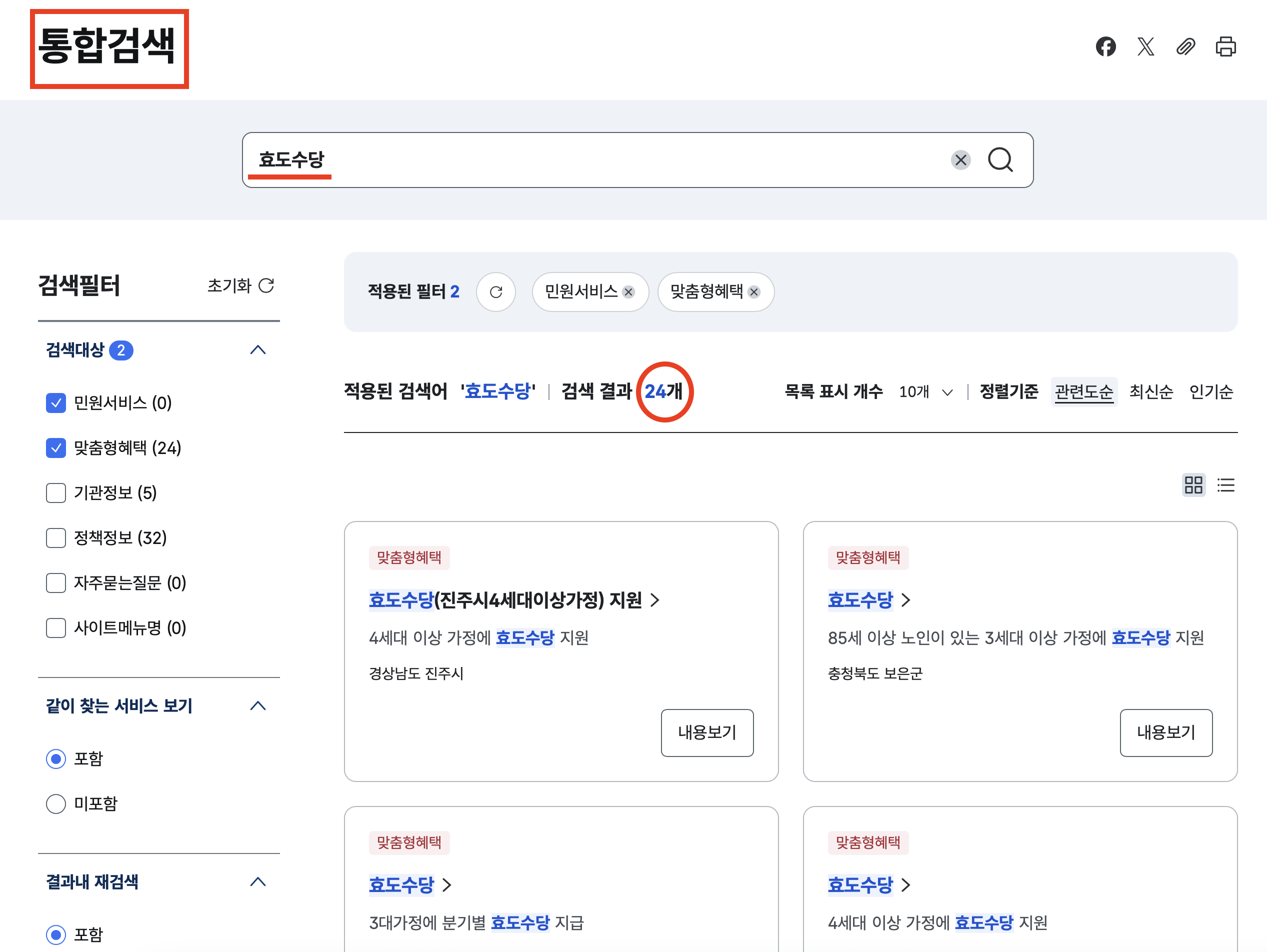Click the 검색대상 heading label
Screen dimensions: 1267x952
click(x=75, y=350)
